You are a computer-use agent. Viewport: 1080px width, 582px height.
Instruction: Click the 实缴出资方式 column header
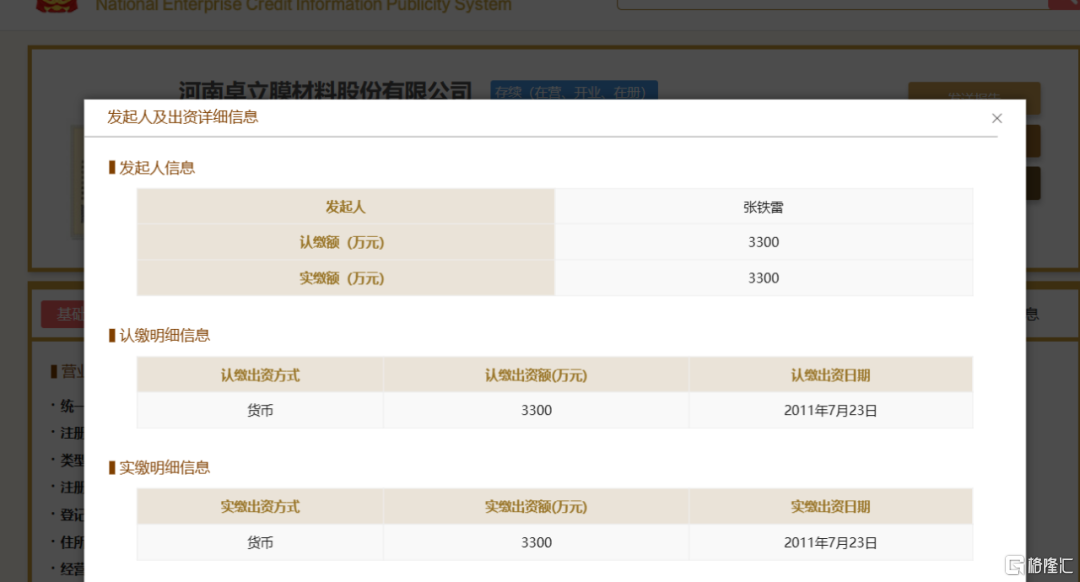260,507
